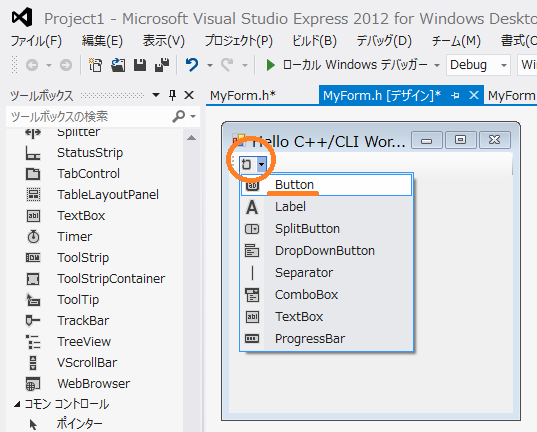Image resolution: width=537 pixels, height=432 pixels.
Task: Open the back navigation history dropdown
Action: [49, 65]
